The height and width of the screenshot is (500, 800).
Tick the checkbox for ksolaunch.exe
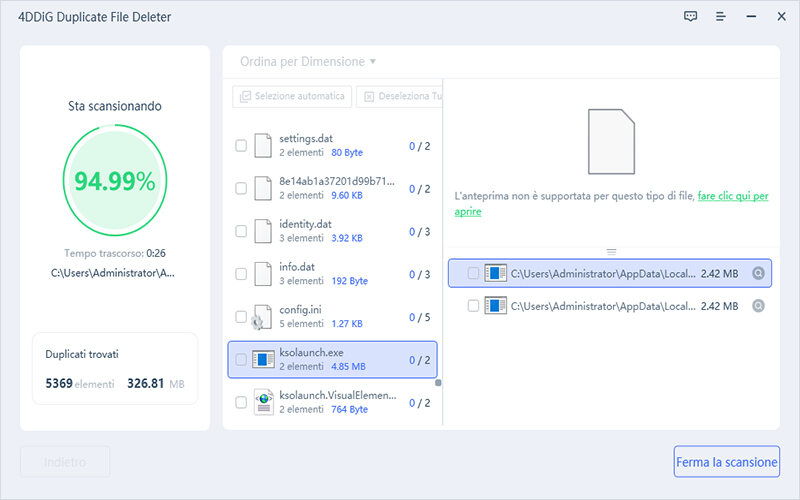pos(241,360)
